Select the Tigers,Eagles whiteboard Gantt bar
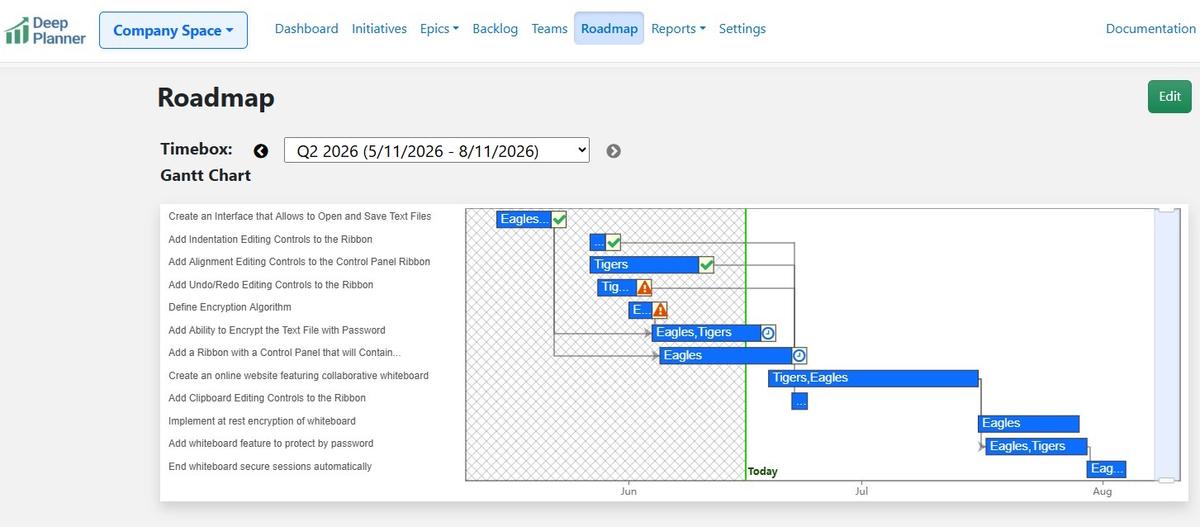 point(873,378)
